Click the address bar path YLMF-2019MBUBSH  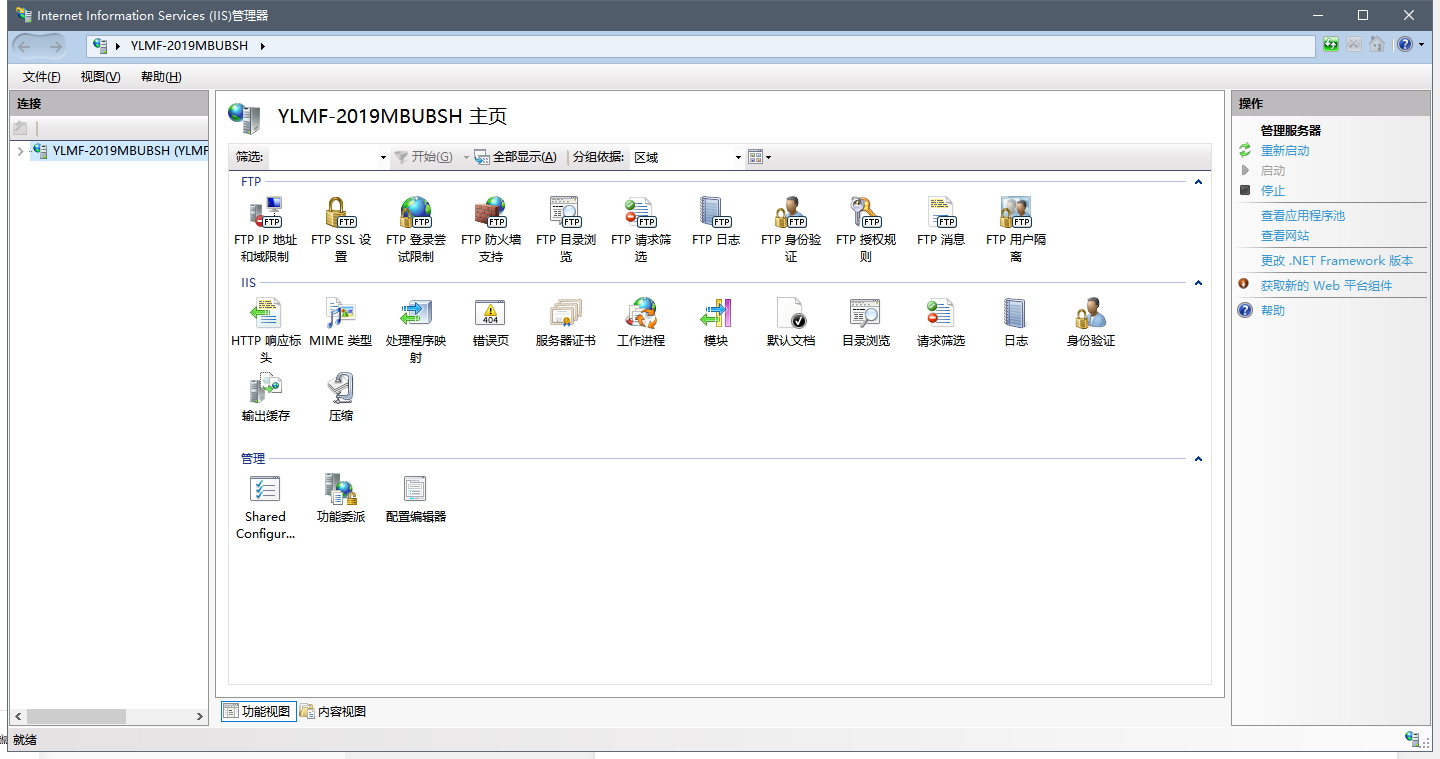pos(189,46)
